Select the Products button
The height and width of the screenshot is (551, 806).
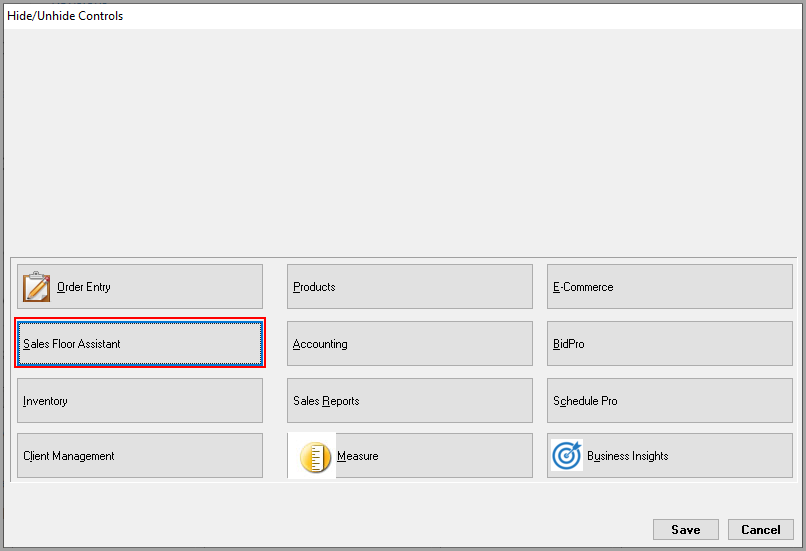click(410, 286)
